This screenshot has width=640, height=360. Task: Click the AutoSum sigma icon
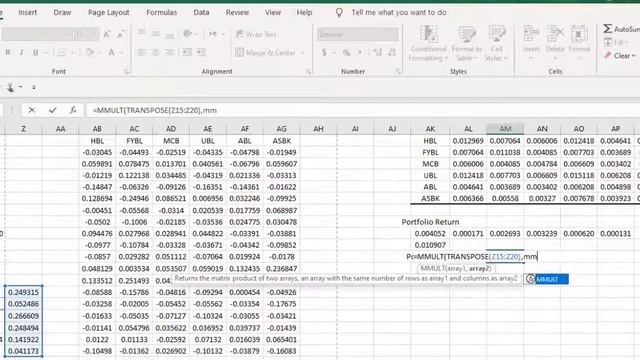click(608, 29)
